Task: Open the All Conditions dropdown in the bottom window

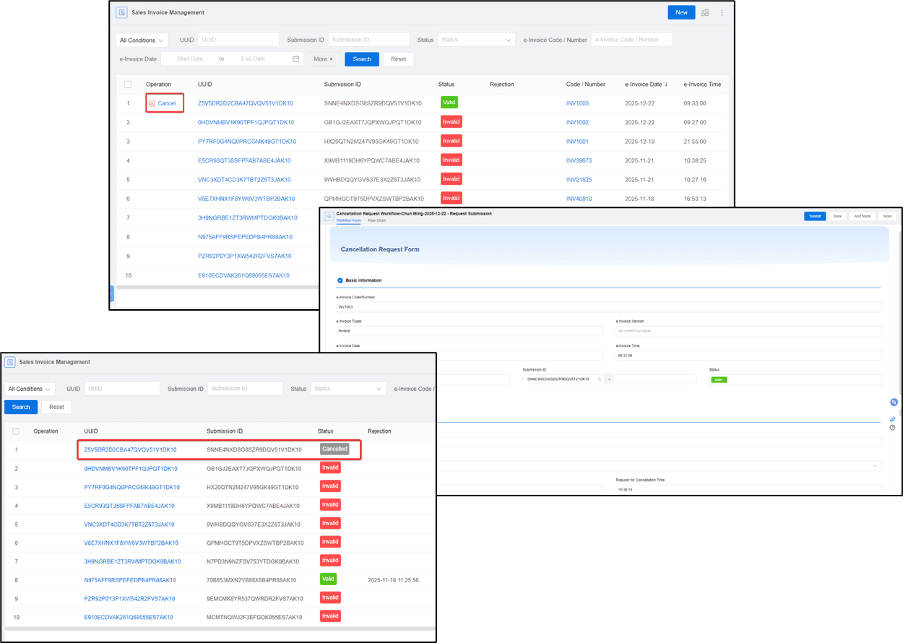Action: [x=29, y=389]
